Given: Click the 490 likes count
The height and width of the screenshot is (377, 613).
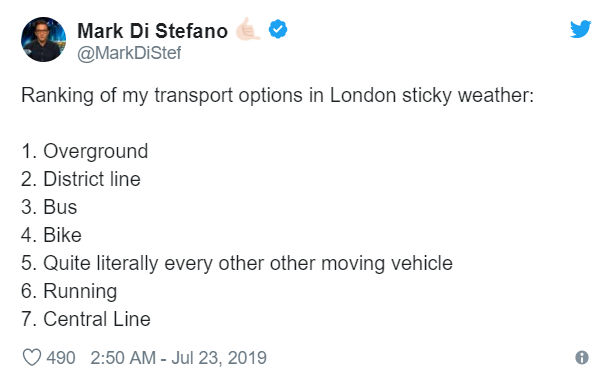Looking at the screenshot, I should [x=61, y=358].
